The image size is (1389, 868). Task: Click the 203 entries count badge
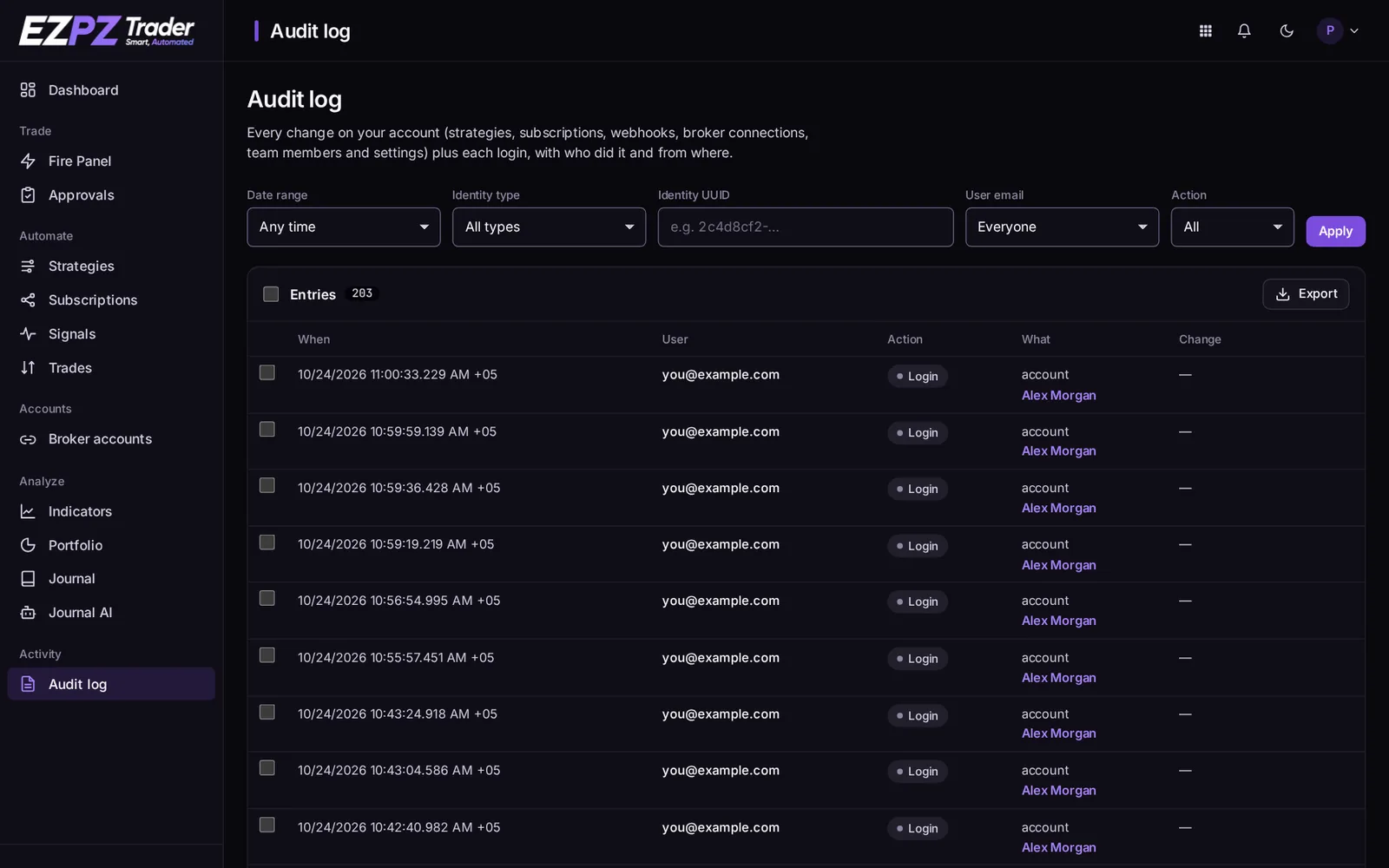(x=362, y=293)
